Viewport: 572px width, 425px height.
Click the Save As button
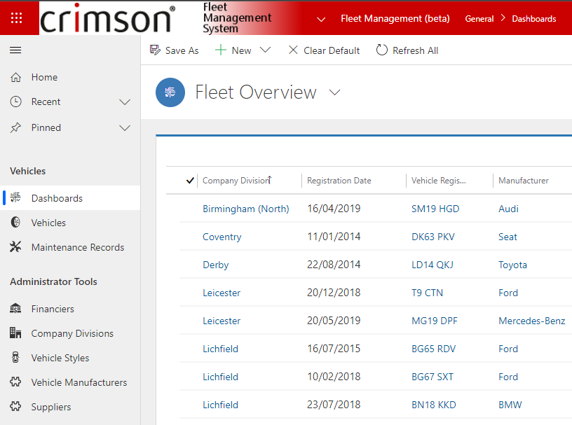pyautogui.click(x=174, y=50)
